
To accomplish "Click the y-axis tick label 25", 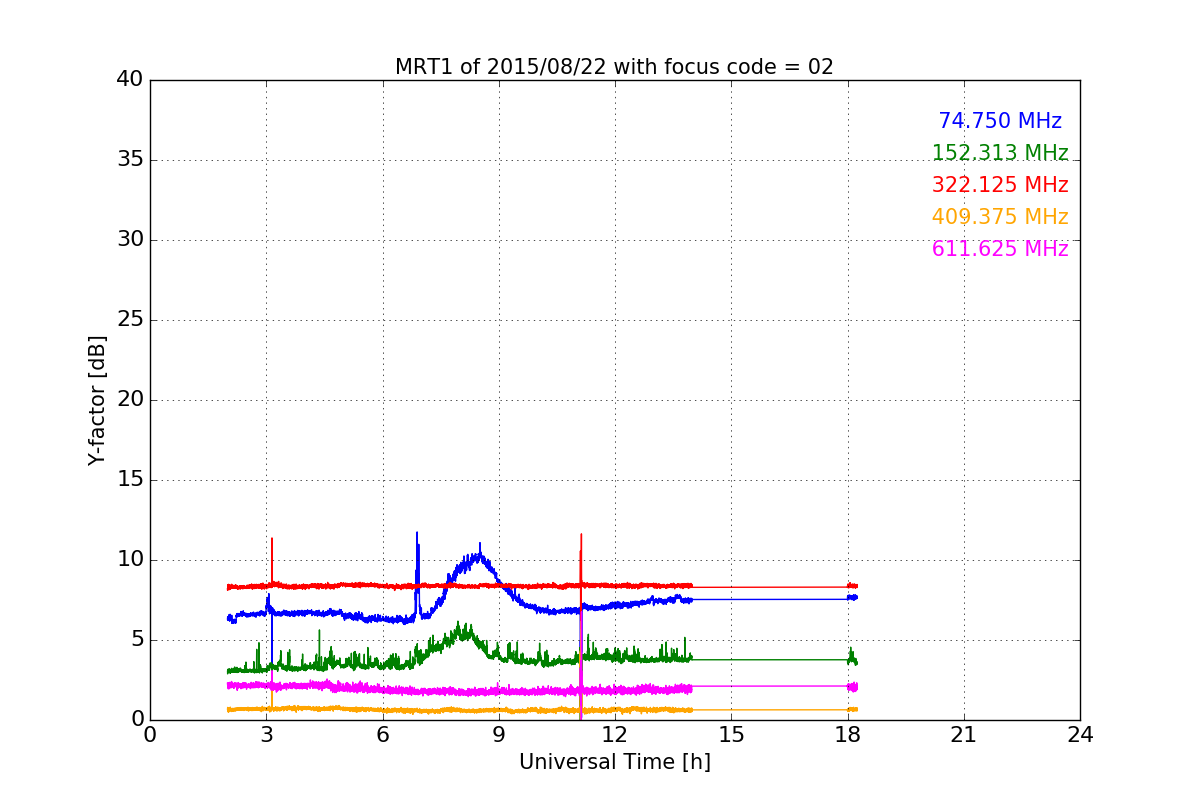I will coord(129,320).
